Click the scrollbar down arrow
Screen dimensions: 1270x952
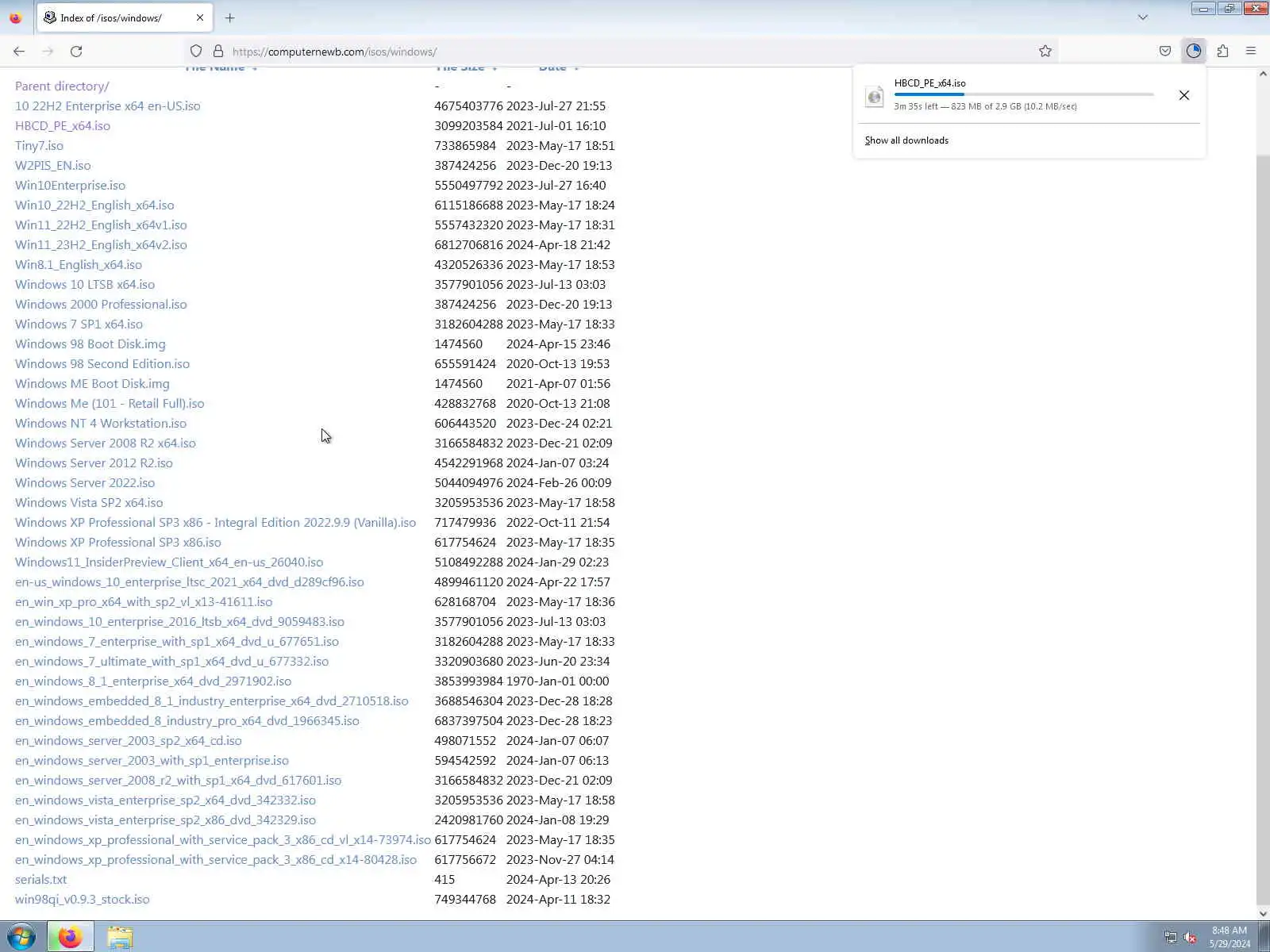[1263, 913]
